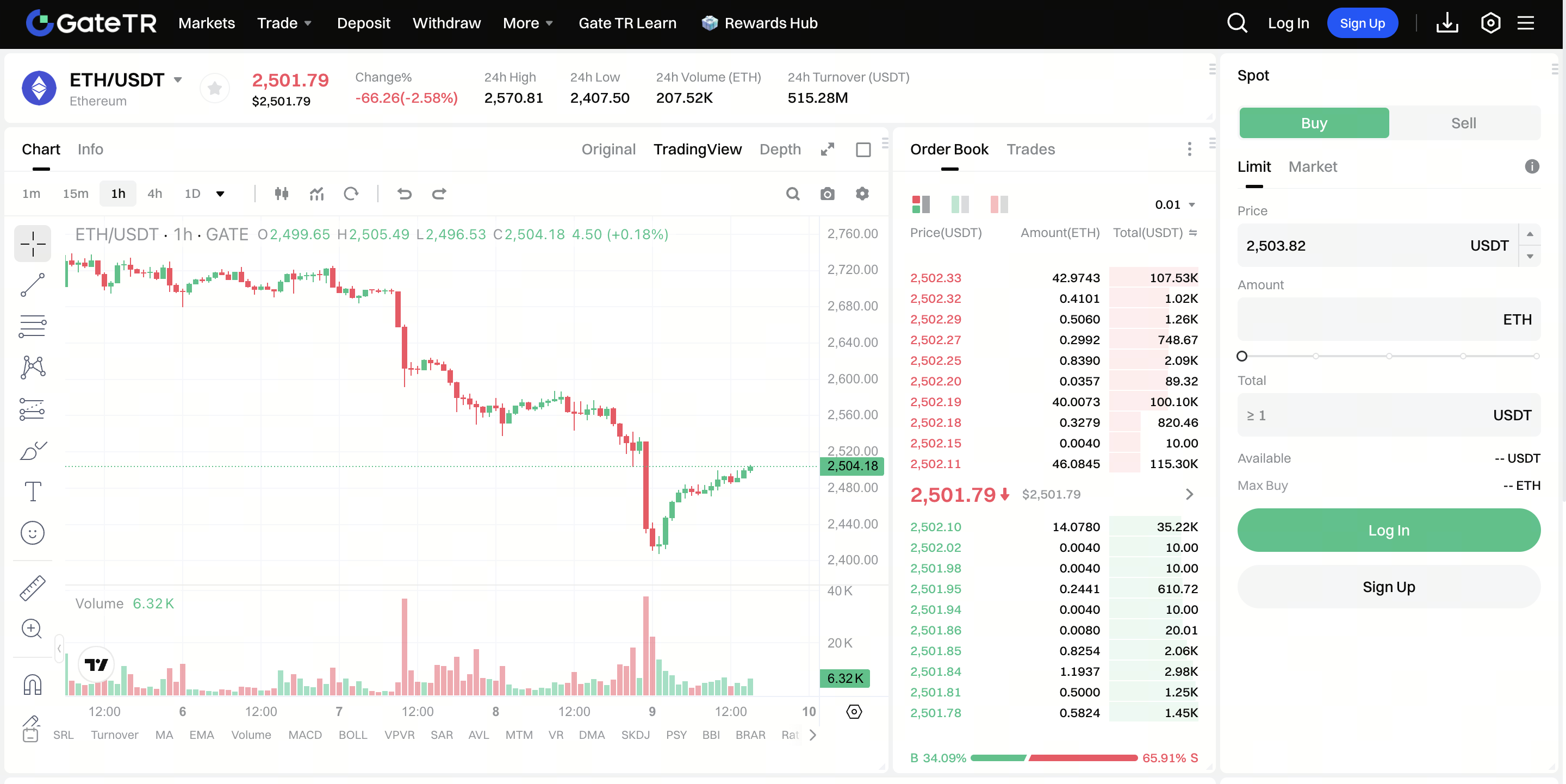Open the Fibonacci retracement tool
Viewport: 1566px width, 784px height.
(x=33, y=326)
